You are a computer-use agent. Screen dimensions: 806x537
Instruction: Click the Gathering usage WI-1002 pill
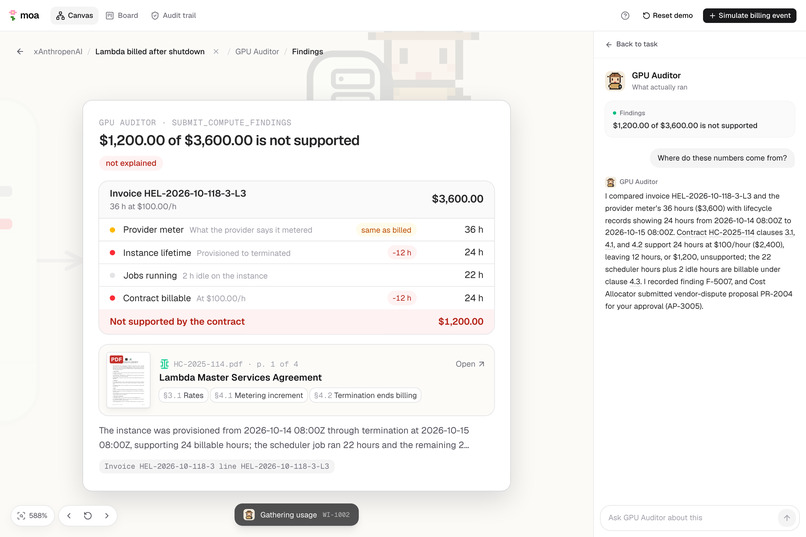pos(297,515)
